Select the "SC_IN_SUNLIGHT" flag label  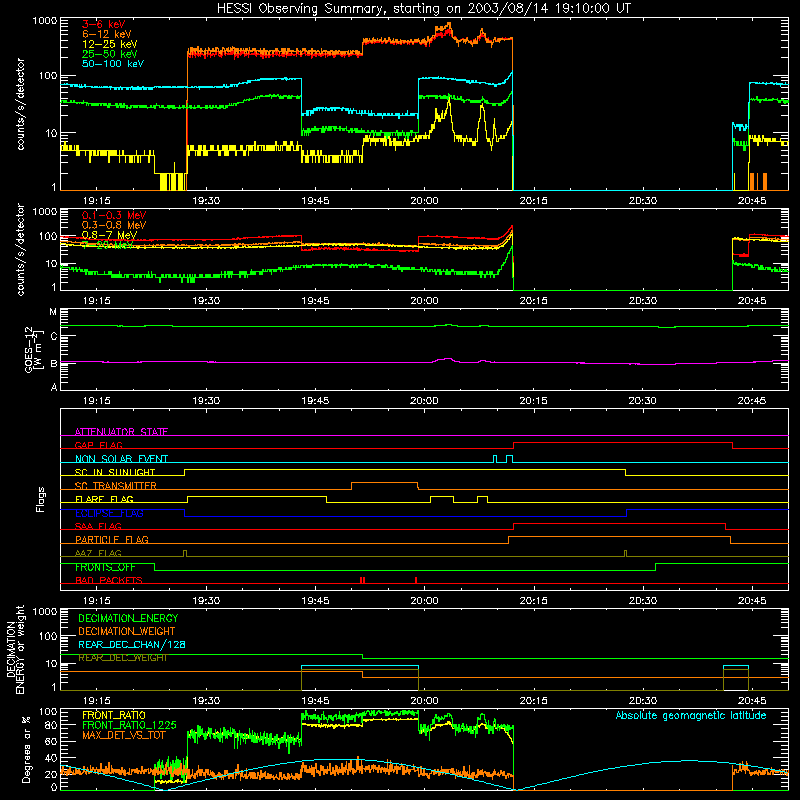click(115, 472)
